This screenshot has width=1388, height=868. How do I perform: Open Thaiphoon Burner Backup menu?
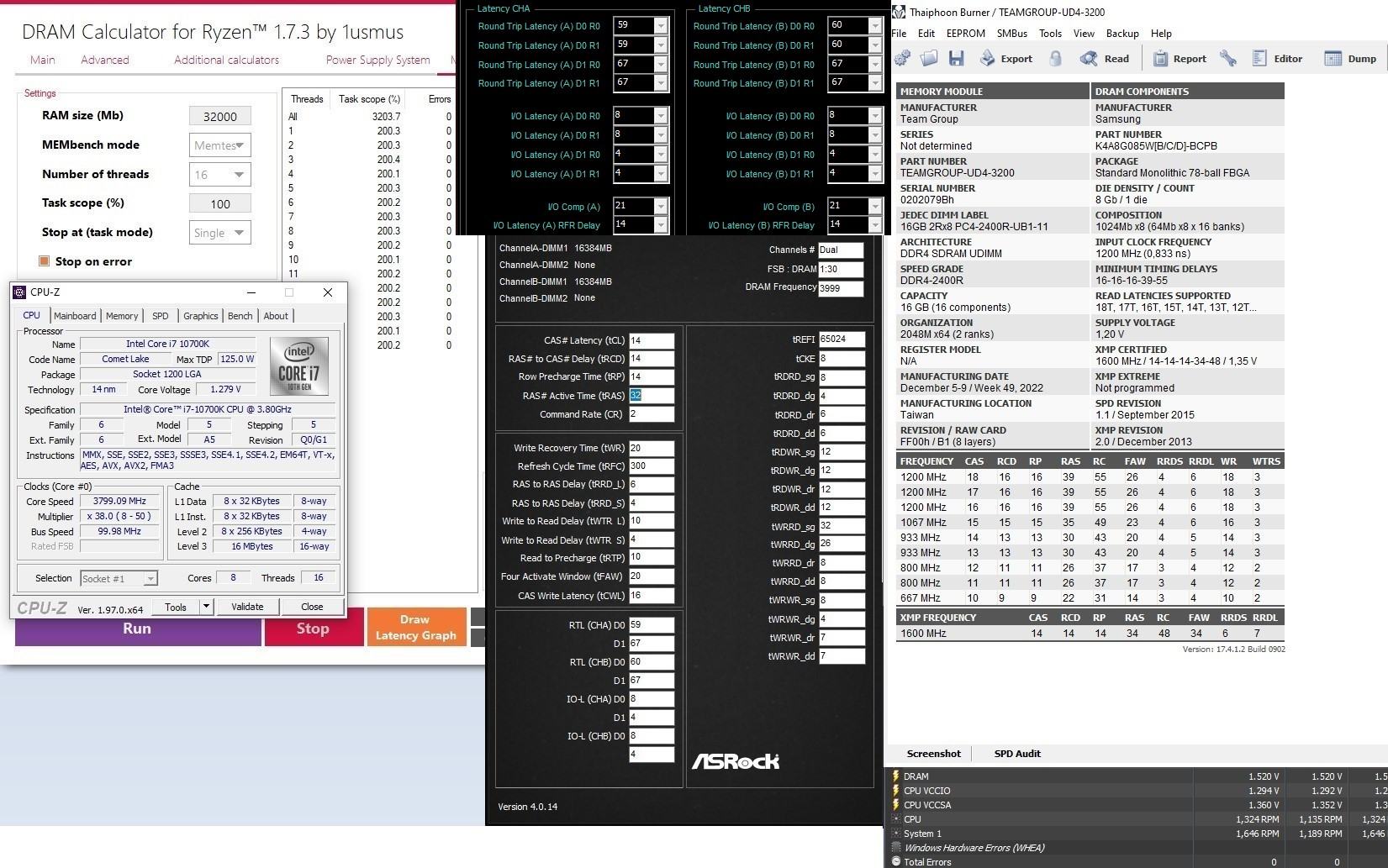pos(1122,34)
